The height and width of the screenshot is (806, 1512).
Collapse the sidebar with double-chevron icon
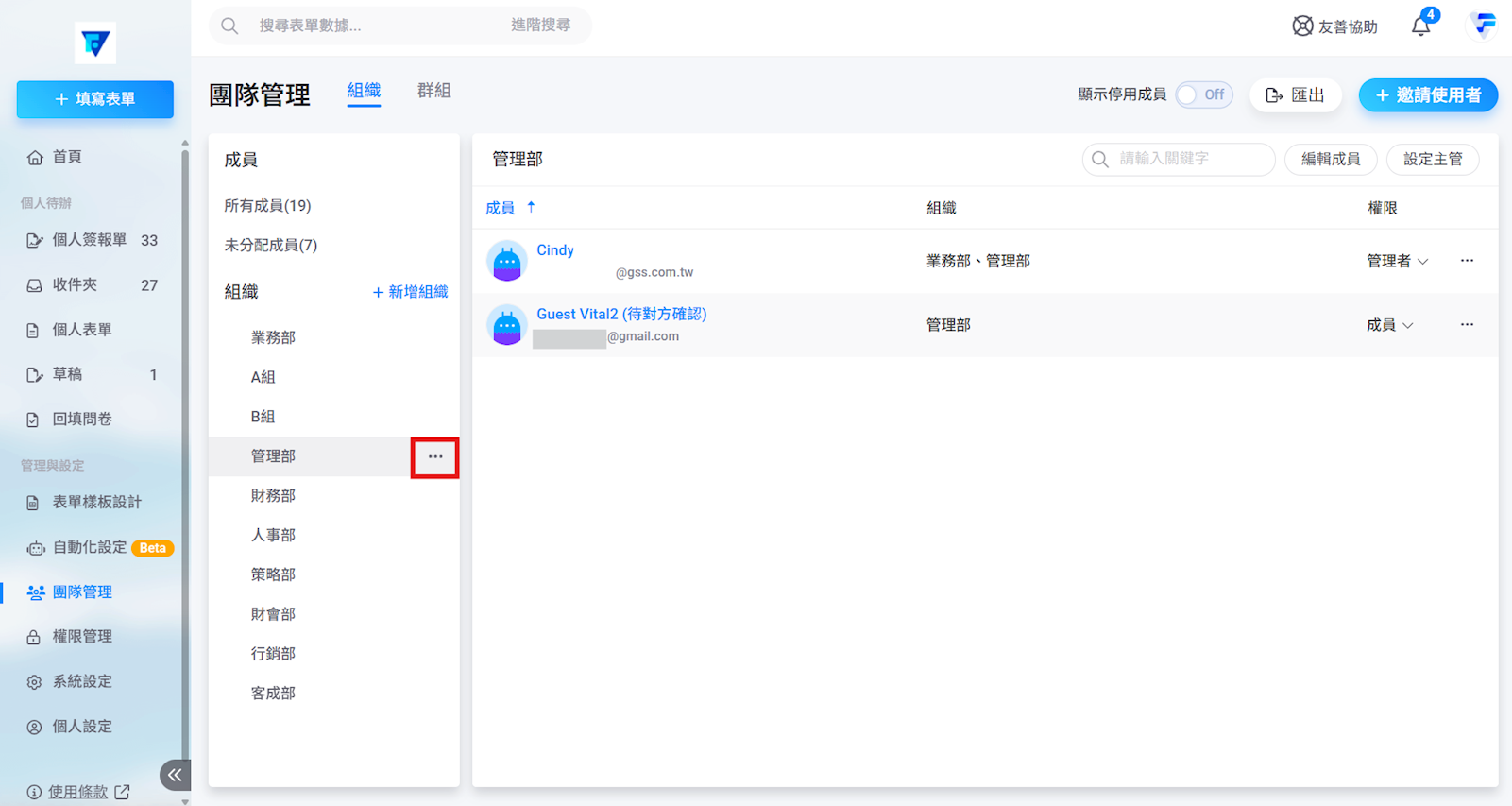(175, 775)
